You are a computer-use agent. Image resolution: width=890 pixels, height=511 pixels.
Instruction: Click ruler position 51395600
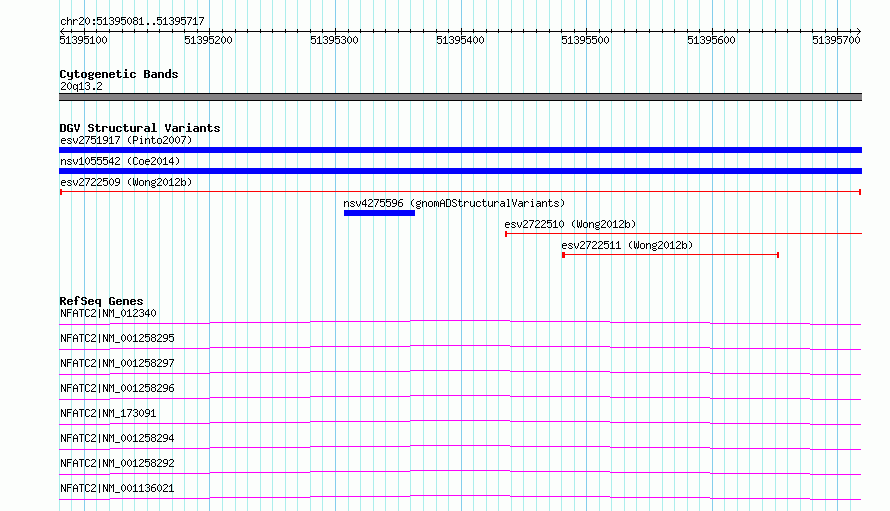click(711, 40)
